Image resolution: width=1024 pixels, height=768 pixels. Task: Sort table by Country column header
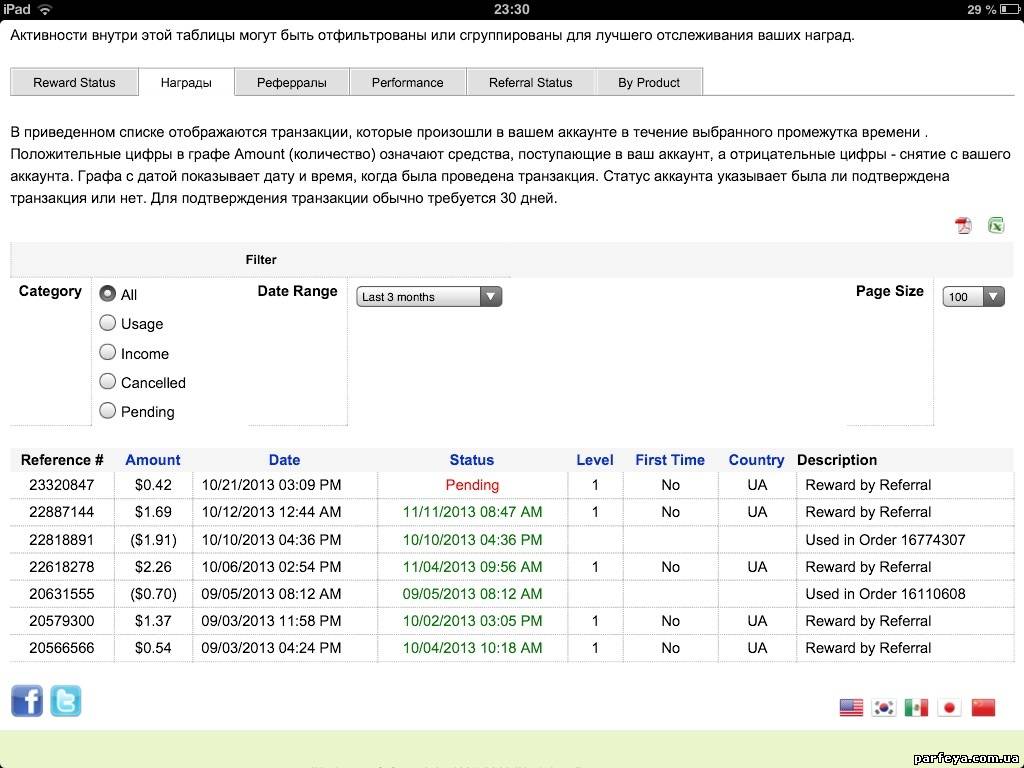[x=756, y=460]
